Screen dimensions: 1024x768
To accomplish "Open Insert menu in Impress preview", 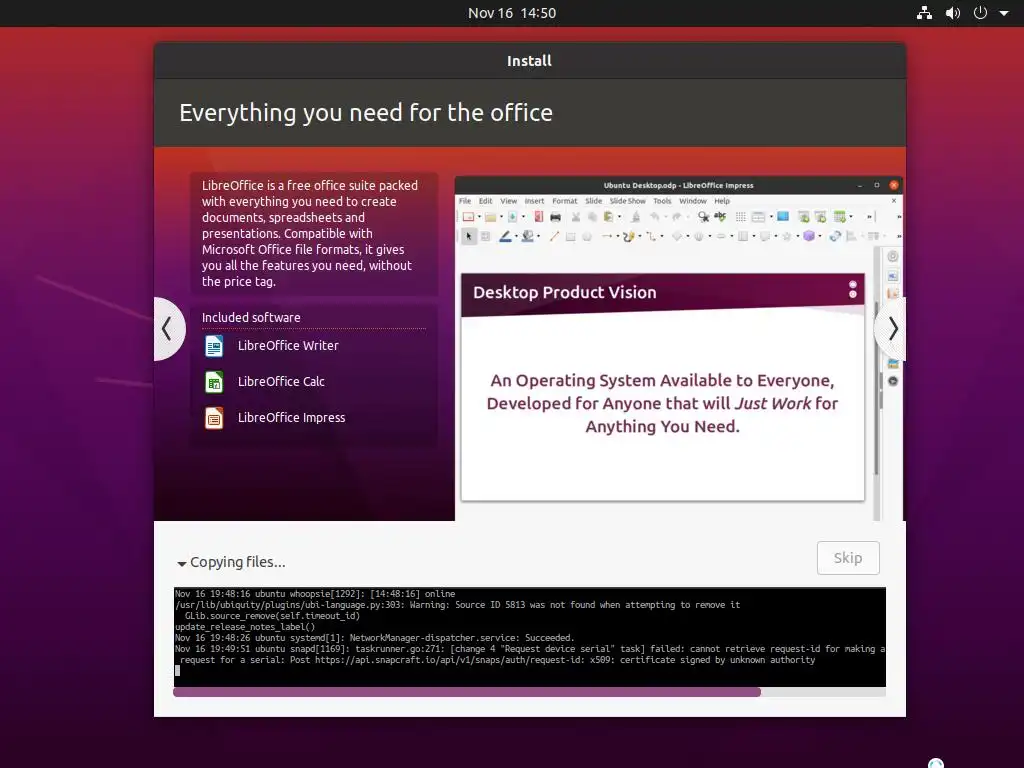I will [x=534, y=201].
